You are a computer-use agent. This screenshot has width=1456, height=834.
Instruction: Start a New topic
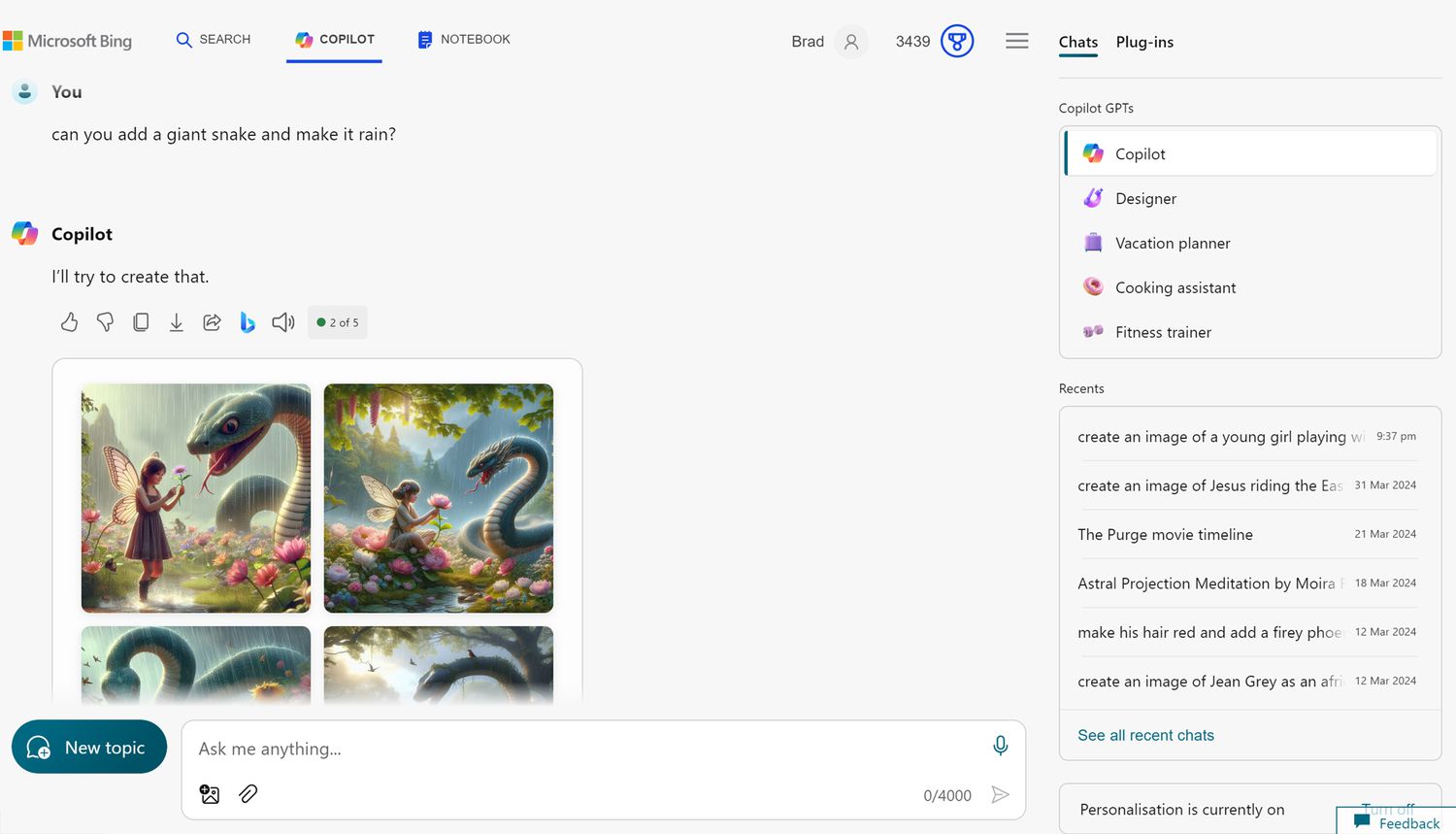89,748
